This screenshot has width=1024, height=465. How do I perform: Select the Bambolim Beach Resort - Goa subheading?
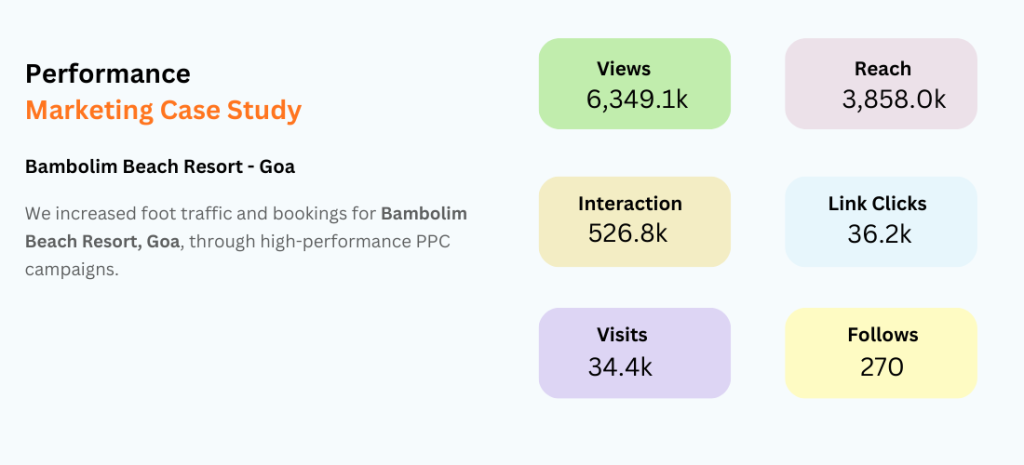point(160,167)
